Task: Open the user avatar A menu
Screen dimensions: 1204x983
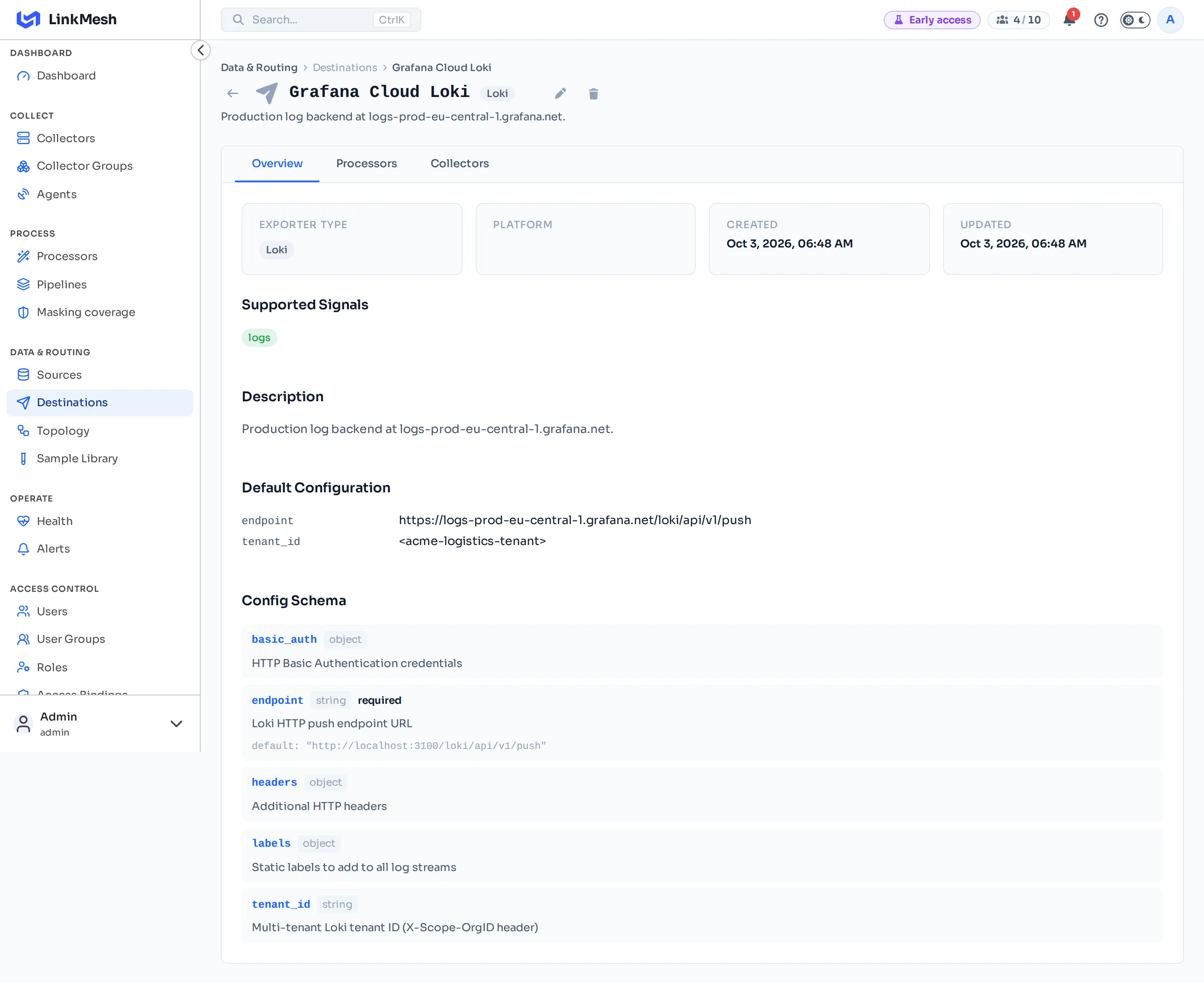Action: tap(1170, 20)
